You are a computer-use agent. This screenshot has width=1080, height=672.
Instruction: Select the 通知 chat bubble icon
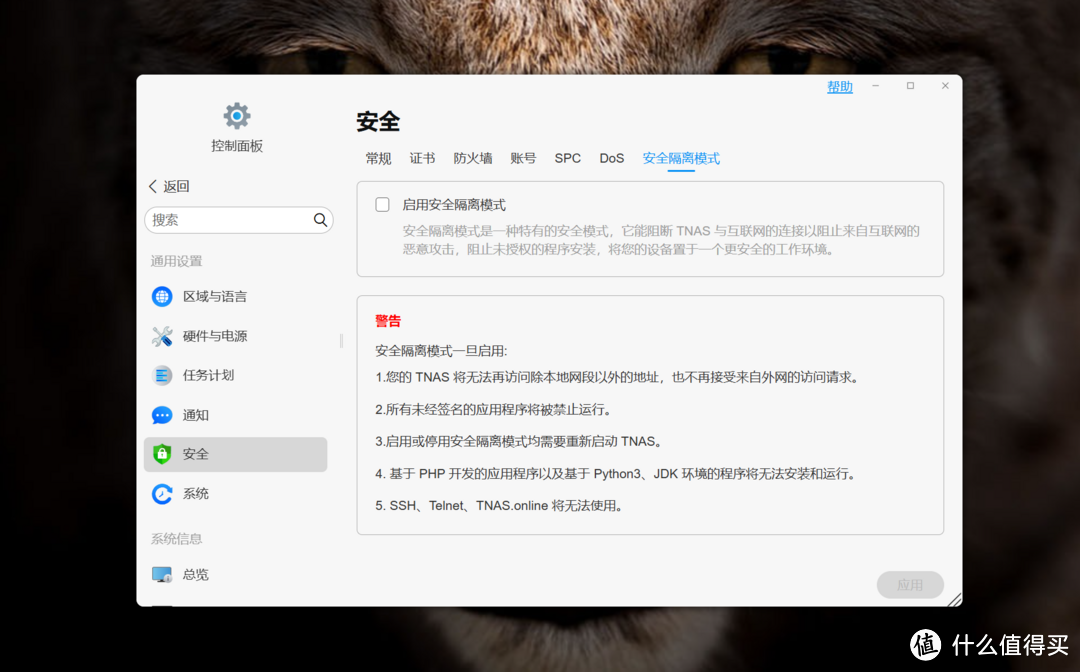pos(162,415)
